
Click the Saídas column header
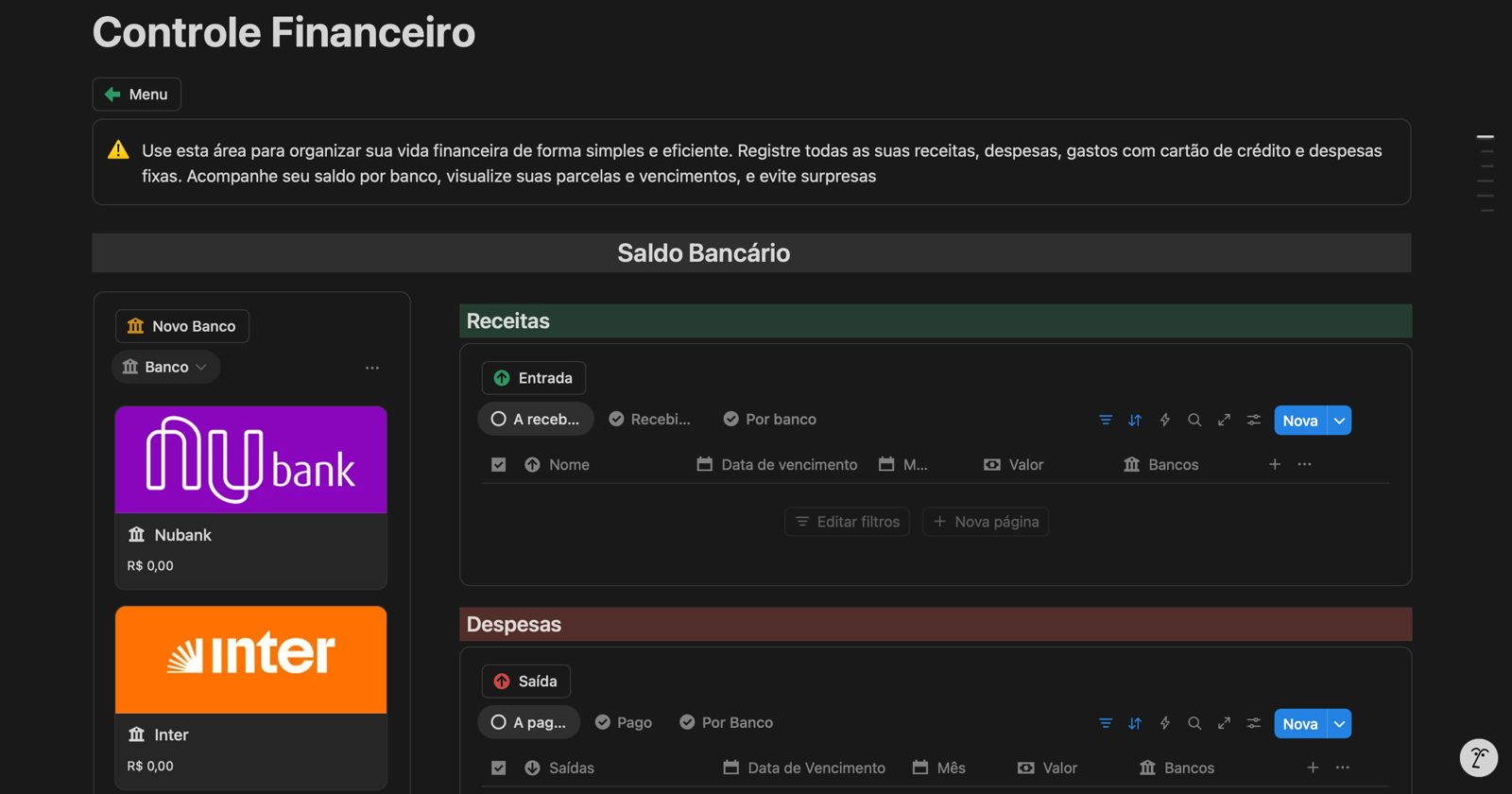[x=559, y=768]
